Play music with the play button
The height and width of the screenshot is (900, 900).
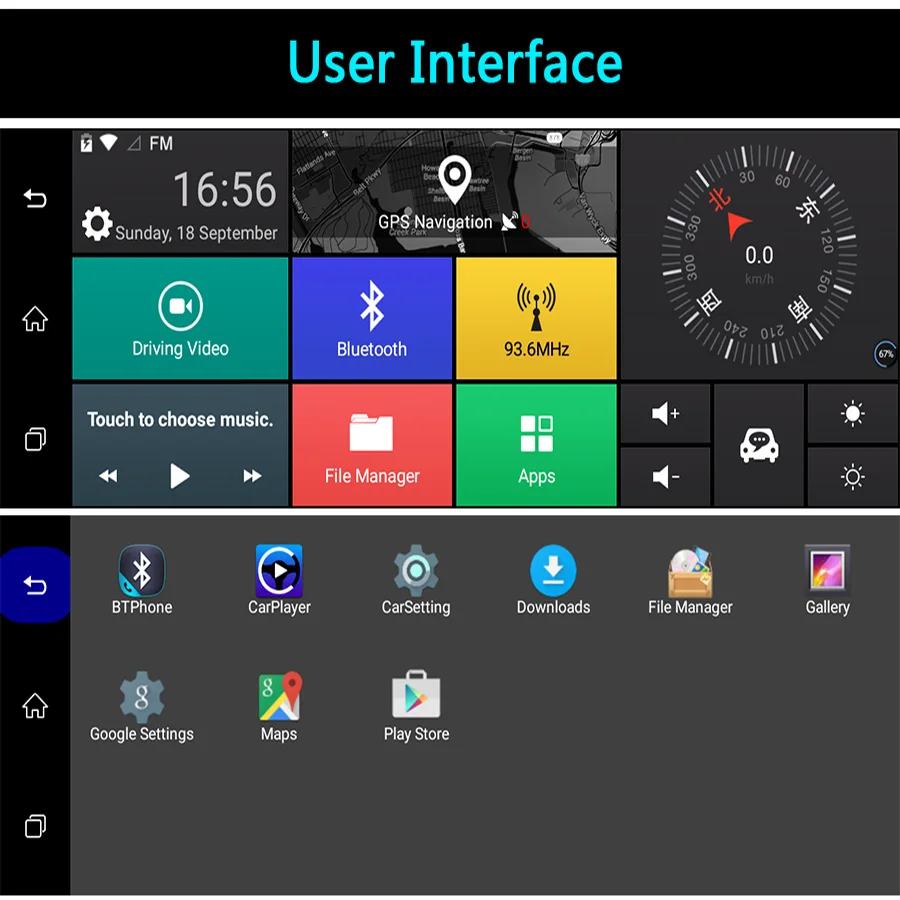point(180,476)
